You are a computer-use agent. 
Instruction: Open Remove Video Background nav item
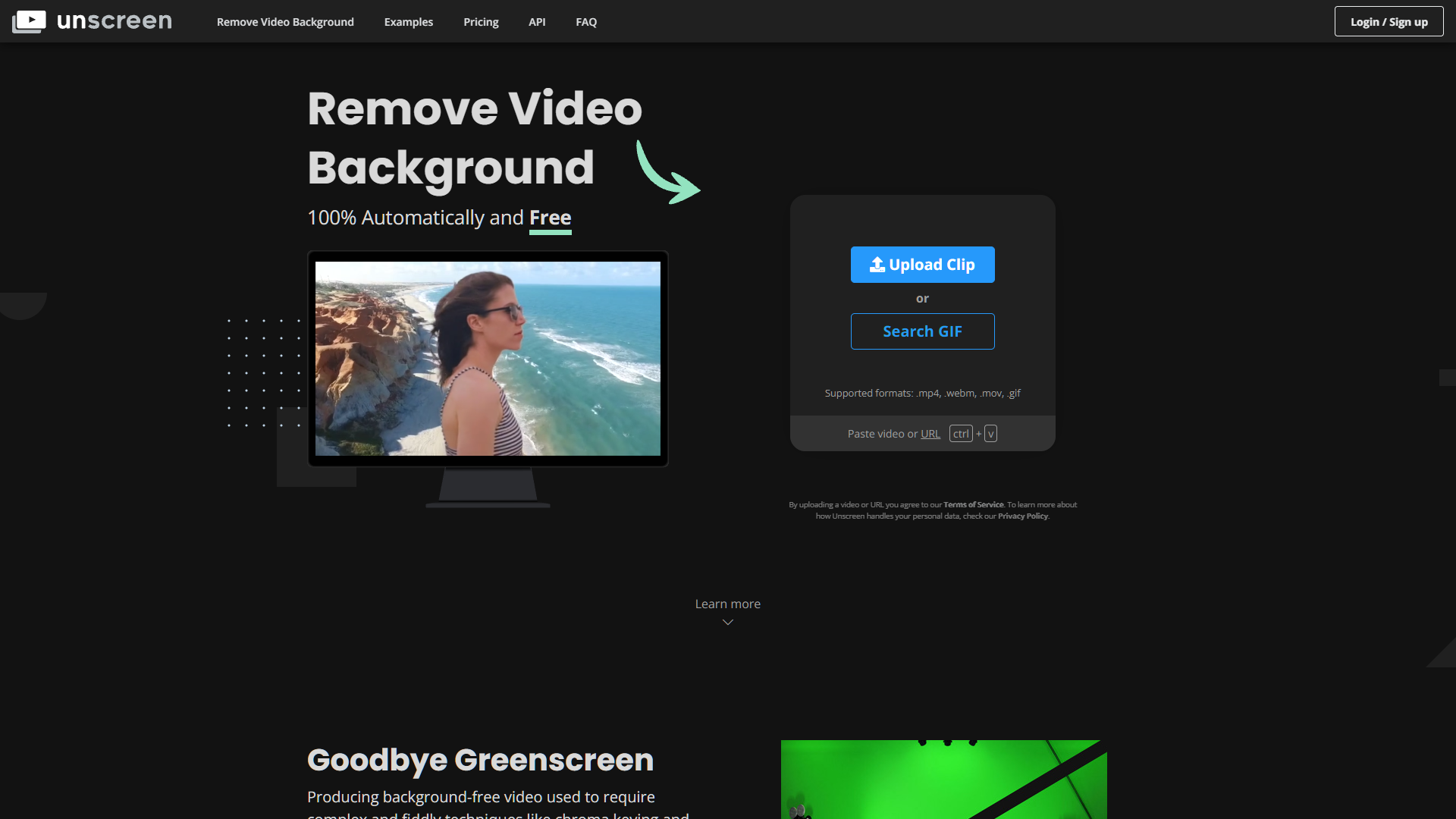[285, 22]
